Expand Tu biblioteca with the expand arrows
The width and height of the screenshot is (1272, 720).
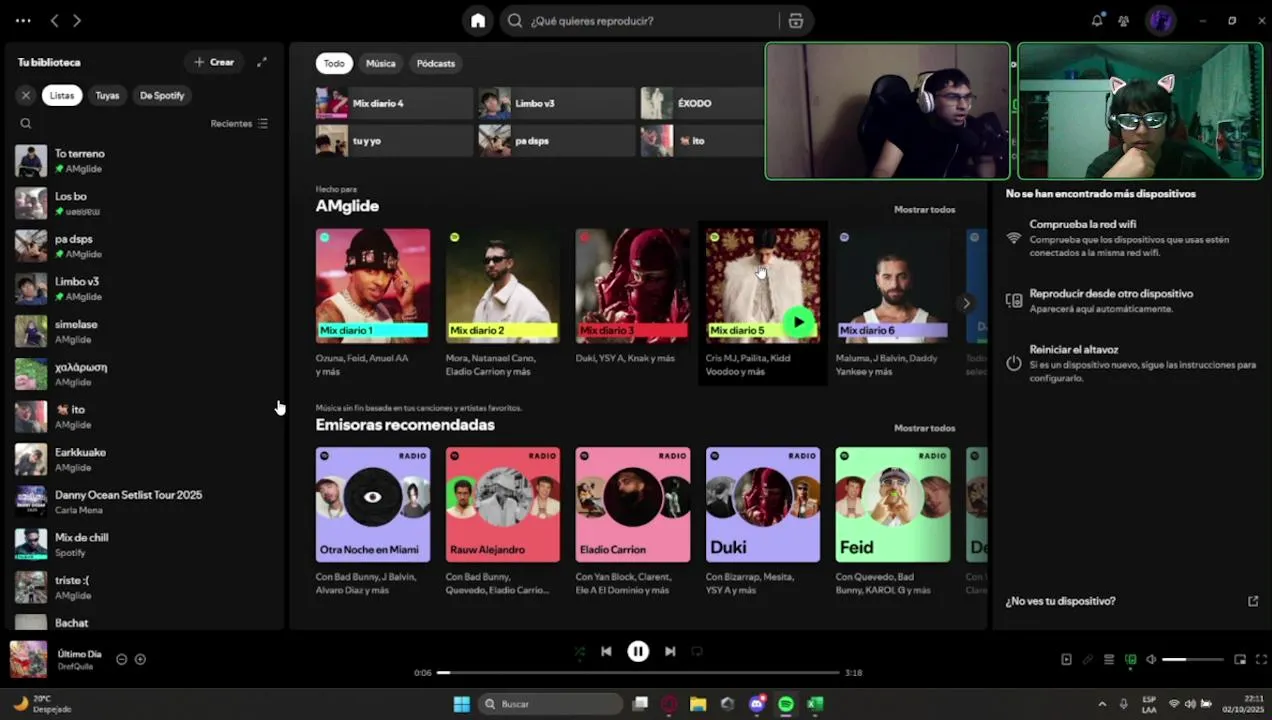click(262, 62)
